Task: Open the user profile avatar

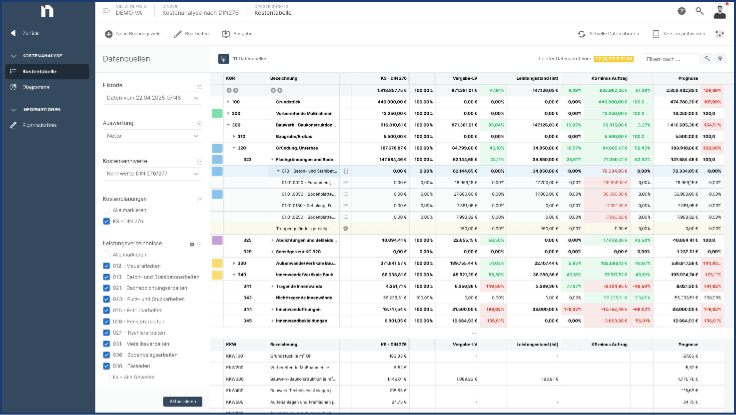Action: pos(720,11)
